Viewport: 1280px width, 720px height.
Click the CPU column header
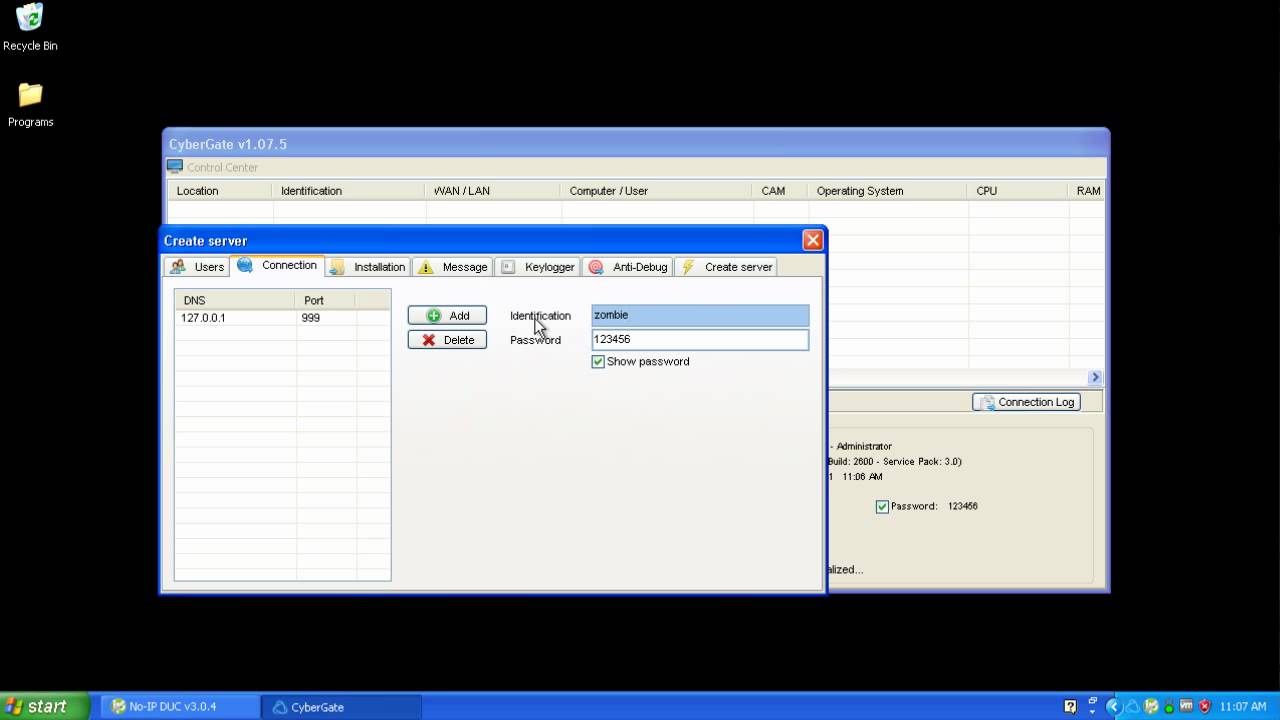coord(1018,191)
